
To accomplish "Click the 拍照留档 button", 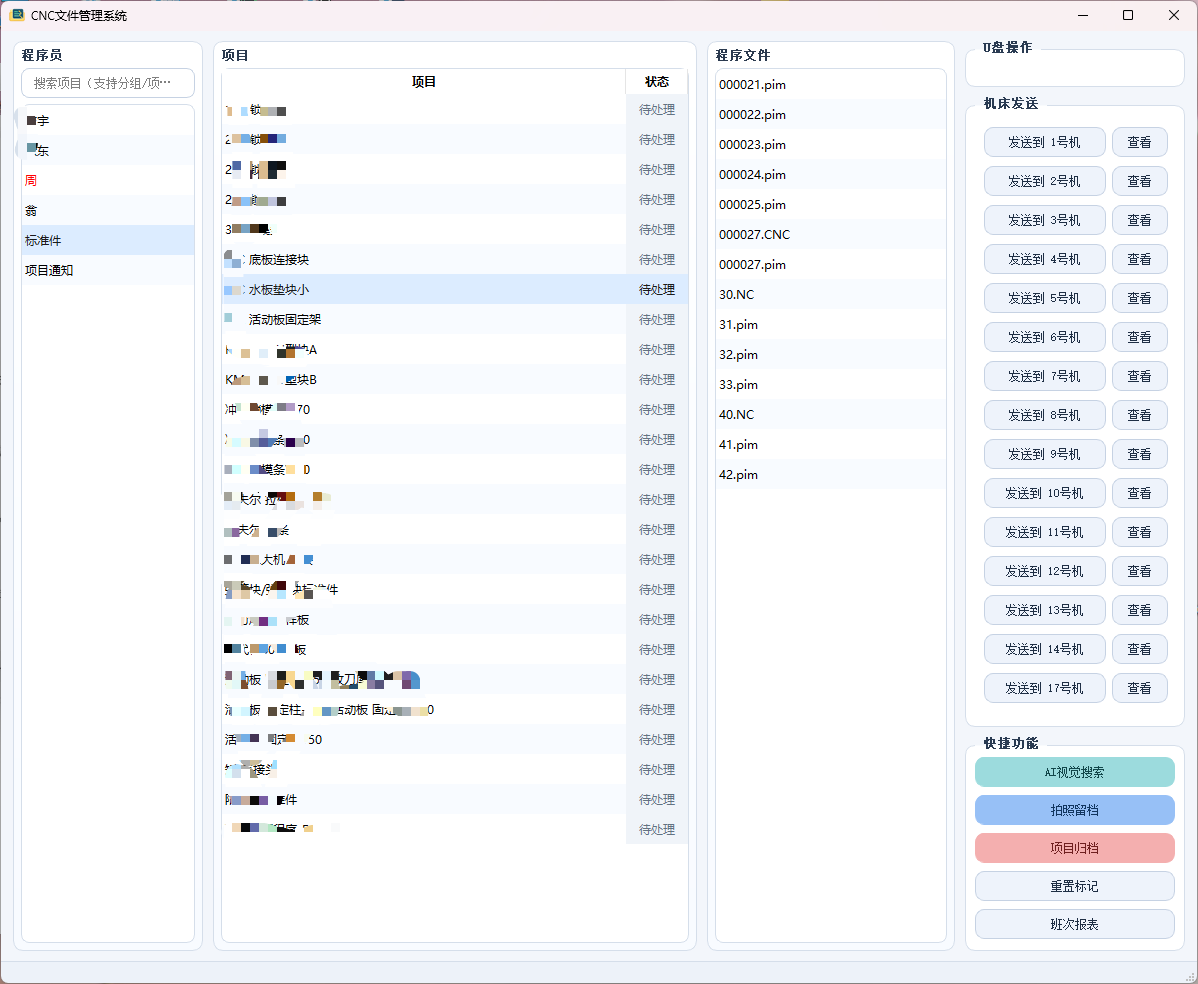I will (1074, 810).
